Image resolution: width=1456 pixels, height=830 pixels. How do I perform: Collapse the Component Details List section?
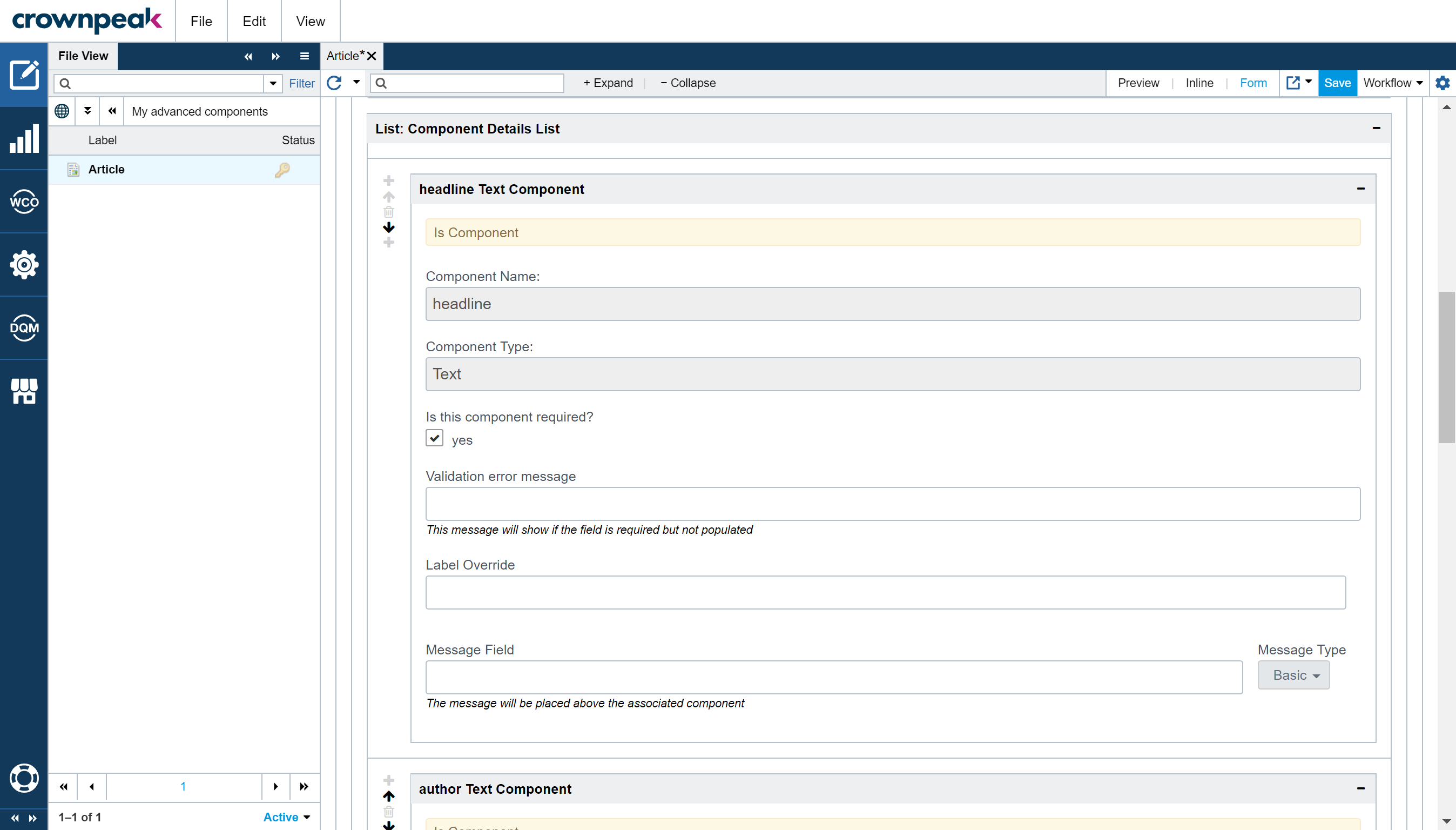[x=1376, y=128]
